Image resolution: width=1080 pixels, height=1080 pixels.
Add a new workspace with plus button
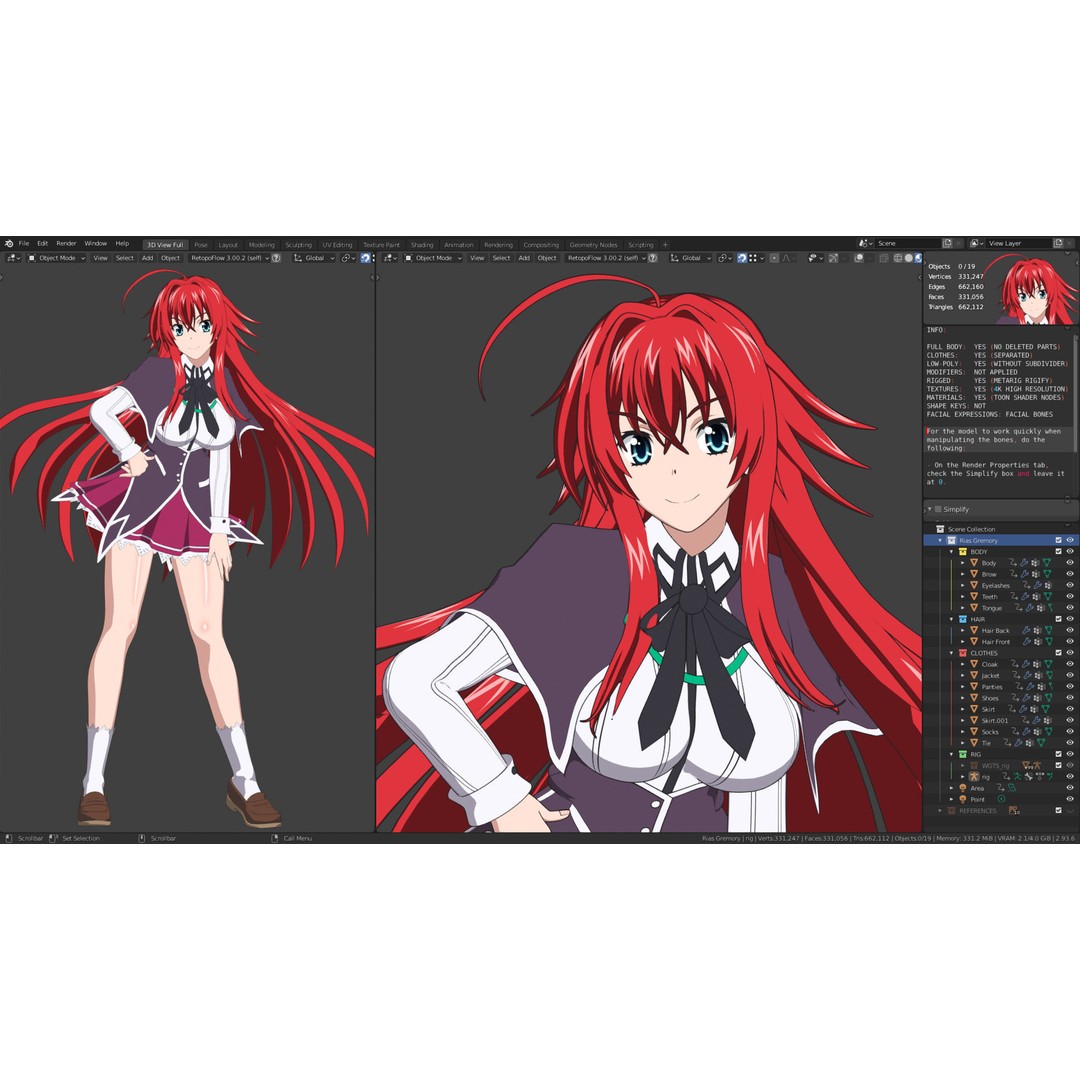click(665, 245)
